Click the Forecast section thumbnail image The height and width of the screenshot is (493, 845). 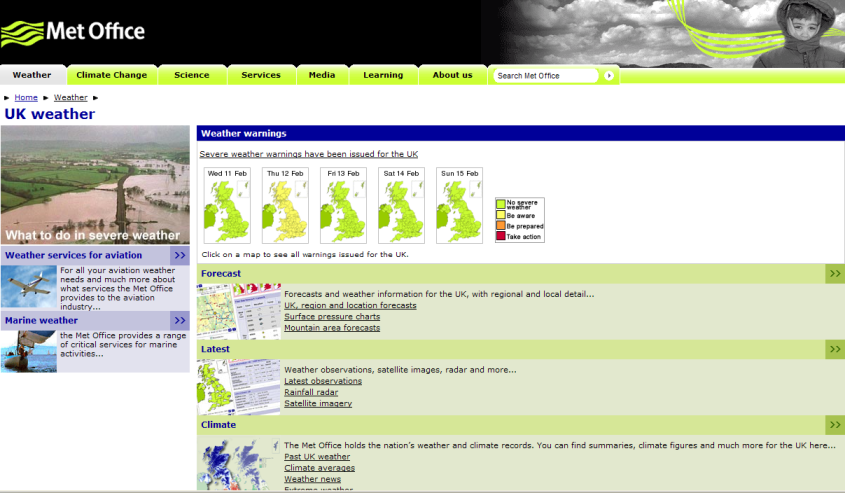[x=239, y=311]
